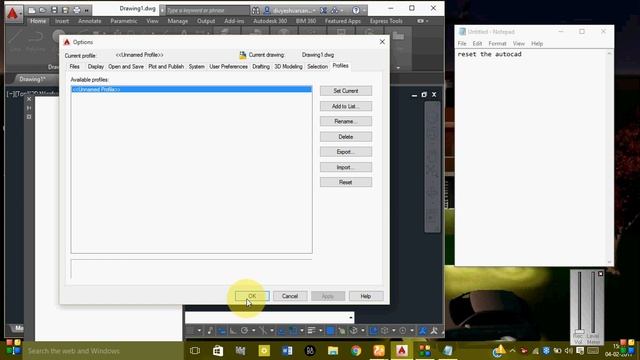The image size is (640, 360).
Task: Open the AutoCAD application menu button
Action: pos(13,13)
